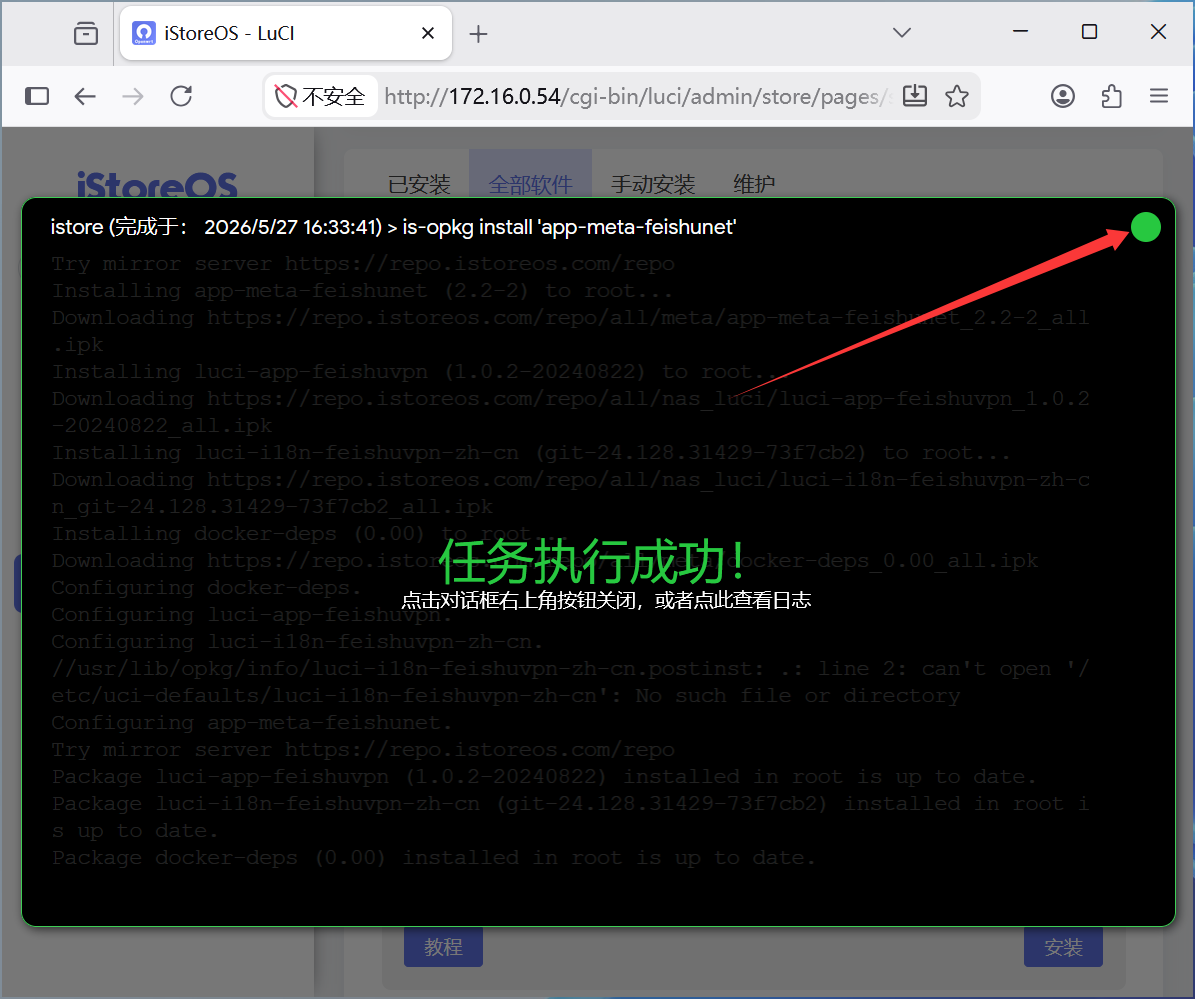The image size is (1195, 999).
Task: Open the account profile icon
Action: coord(1062,96)
